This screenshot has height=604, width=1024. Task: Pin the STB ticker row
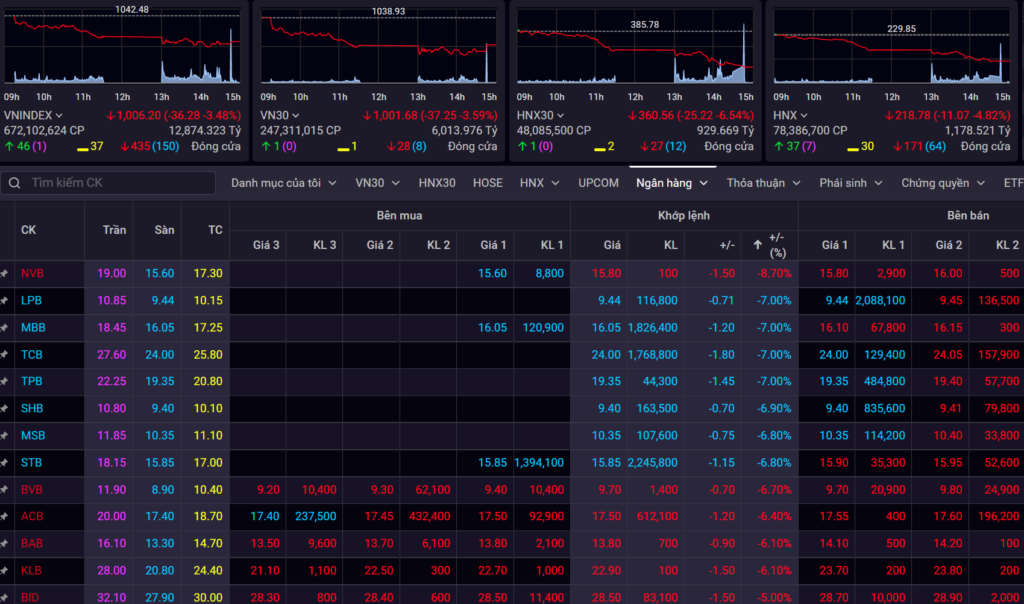click(x=5, y=463)
